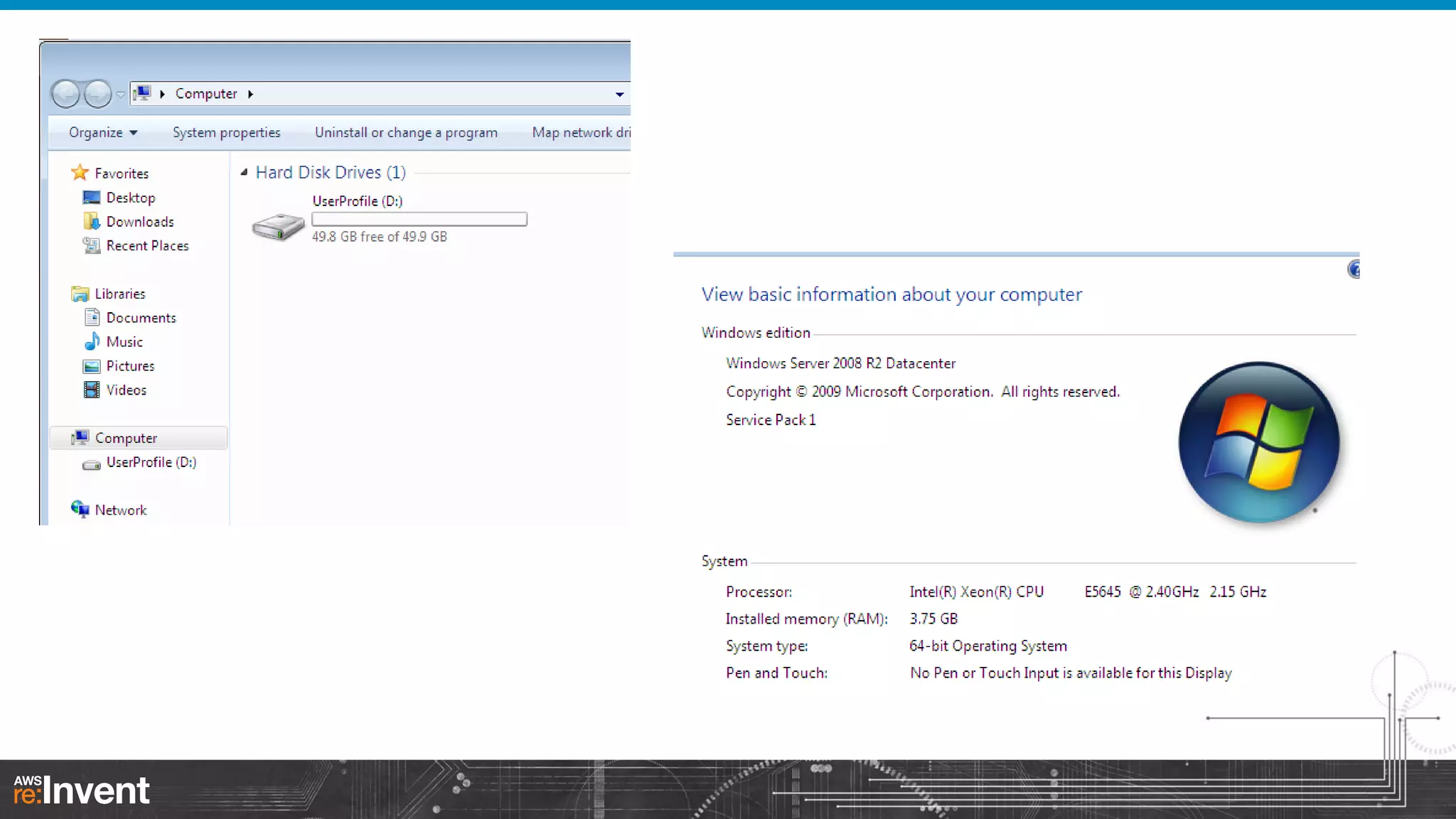Open the Music library

pos(124,342)
